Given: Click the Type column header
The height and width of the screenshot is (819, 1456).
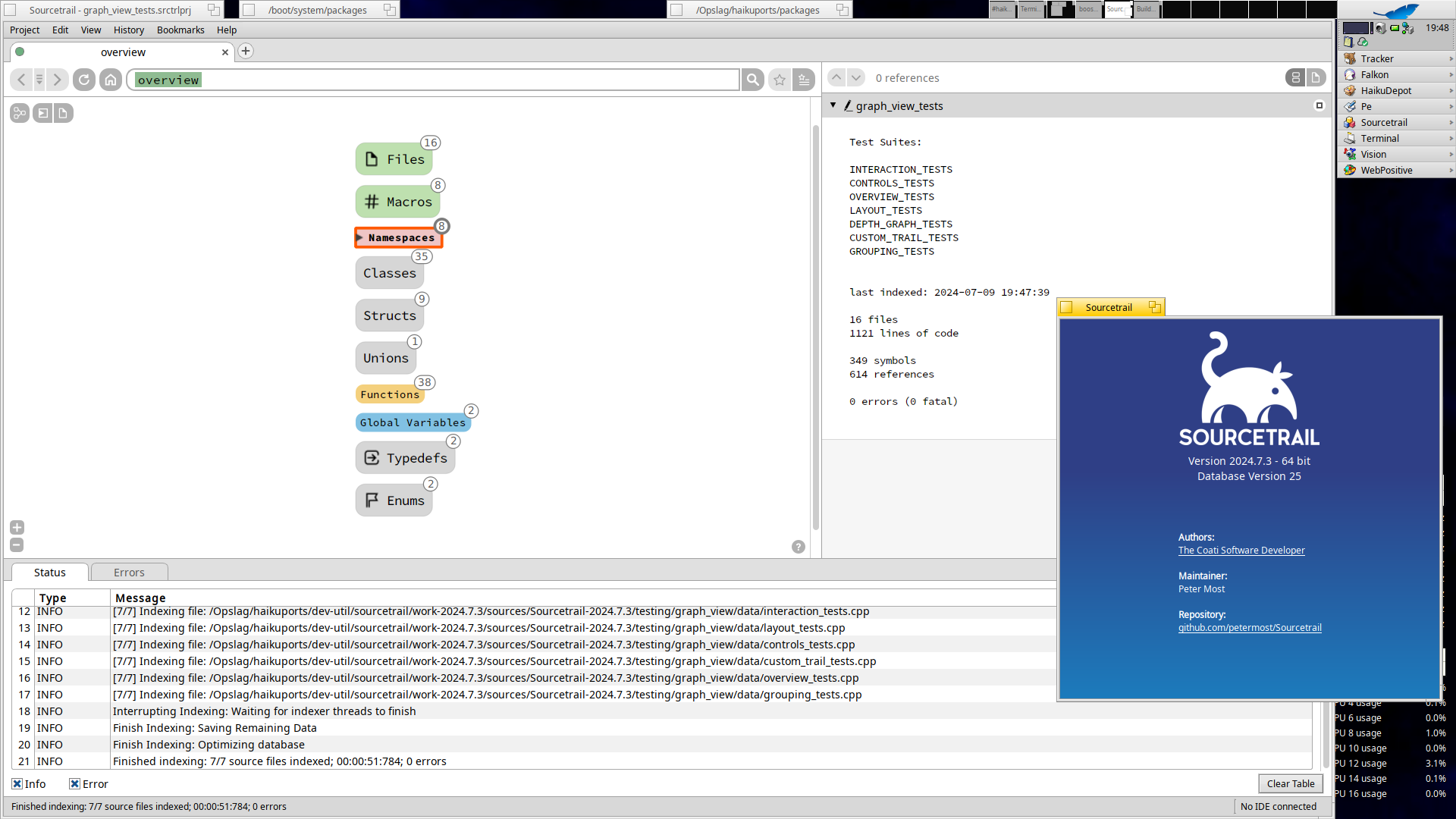Looking at the screenshot, I should [73, 598].
